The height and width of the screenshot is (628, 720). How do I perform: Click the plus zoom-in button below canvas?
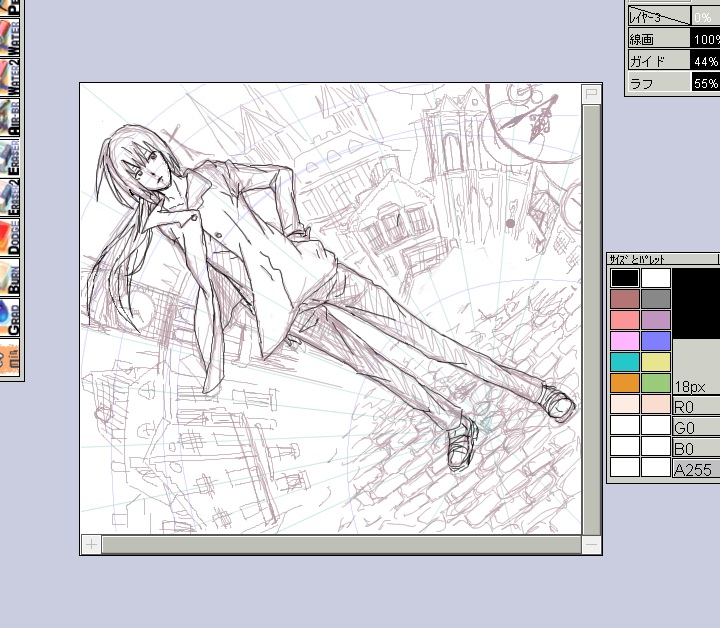point(91,544)
